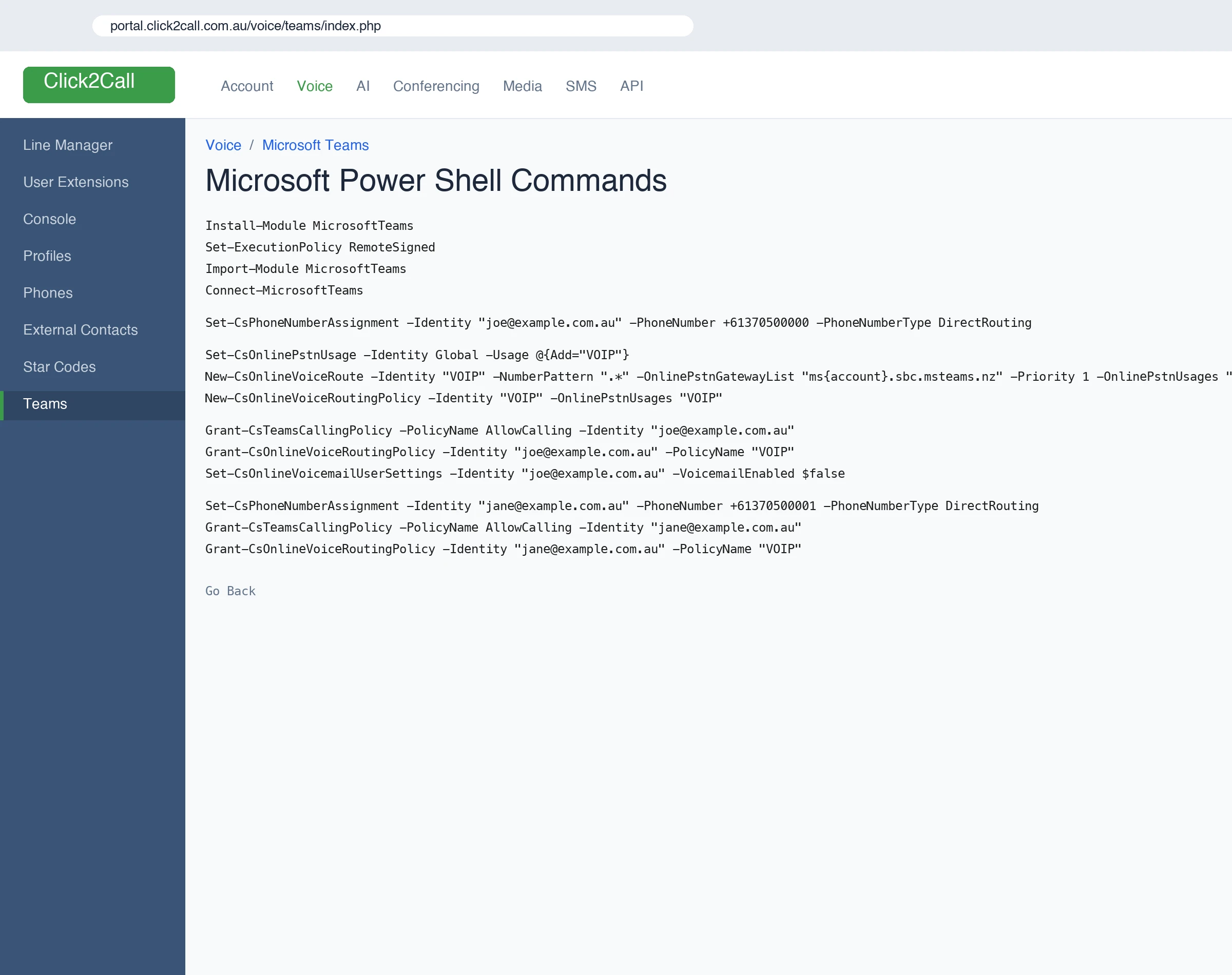Click Set-CsPhoneNumberAssignment line for joe@example.com.au
1232x975 pixels.
618,323
